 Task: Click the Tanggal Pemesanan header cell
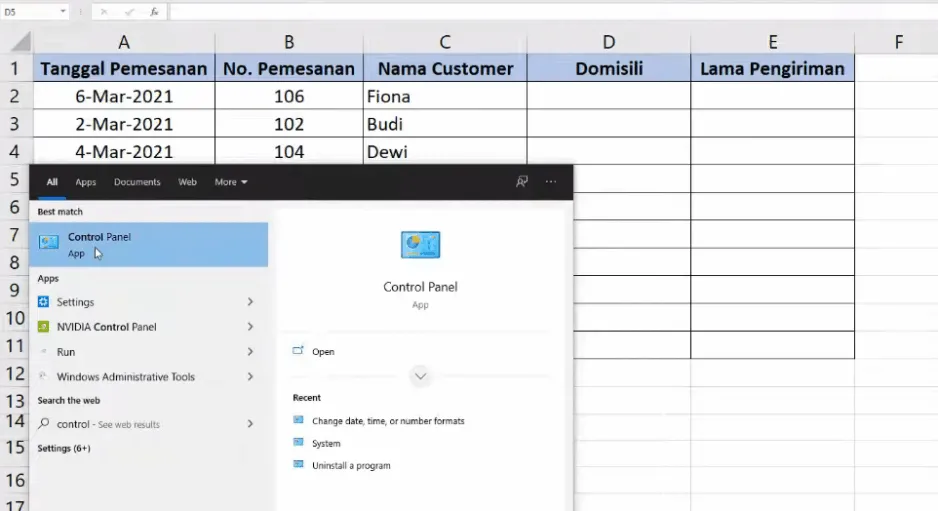(124, 68)
